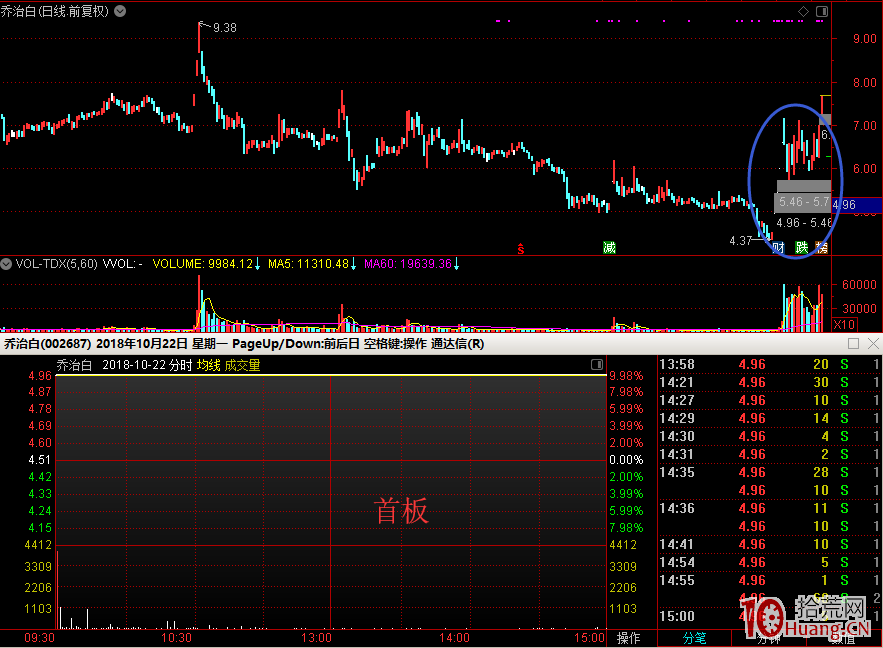The height and width of the screenshot is (648, 883).
Task: Switch to the 分钟 tab
Action: pyautogui.click(x=768, y=638)
